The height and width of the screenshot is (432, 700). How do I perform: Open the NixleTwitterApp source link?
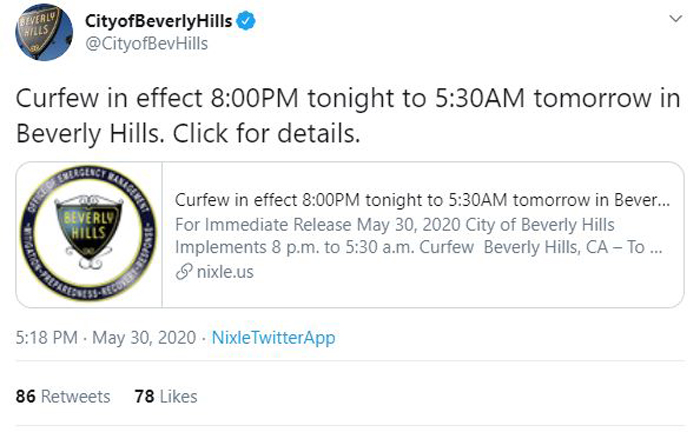273,338
